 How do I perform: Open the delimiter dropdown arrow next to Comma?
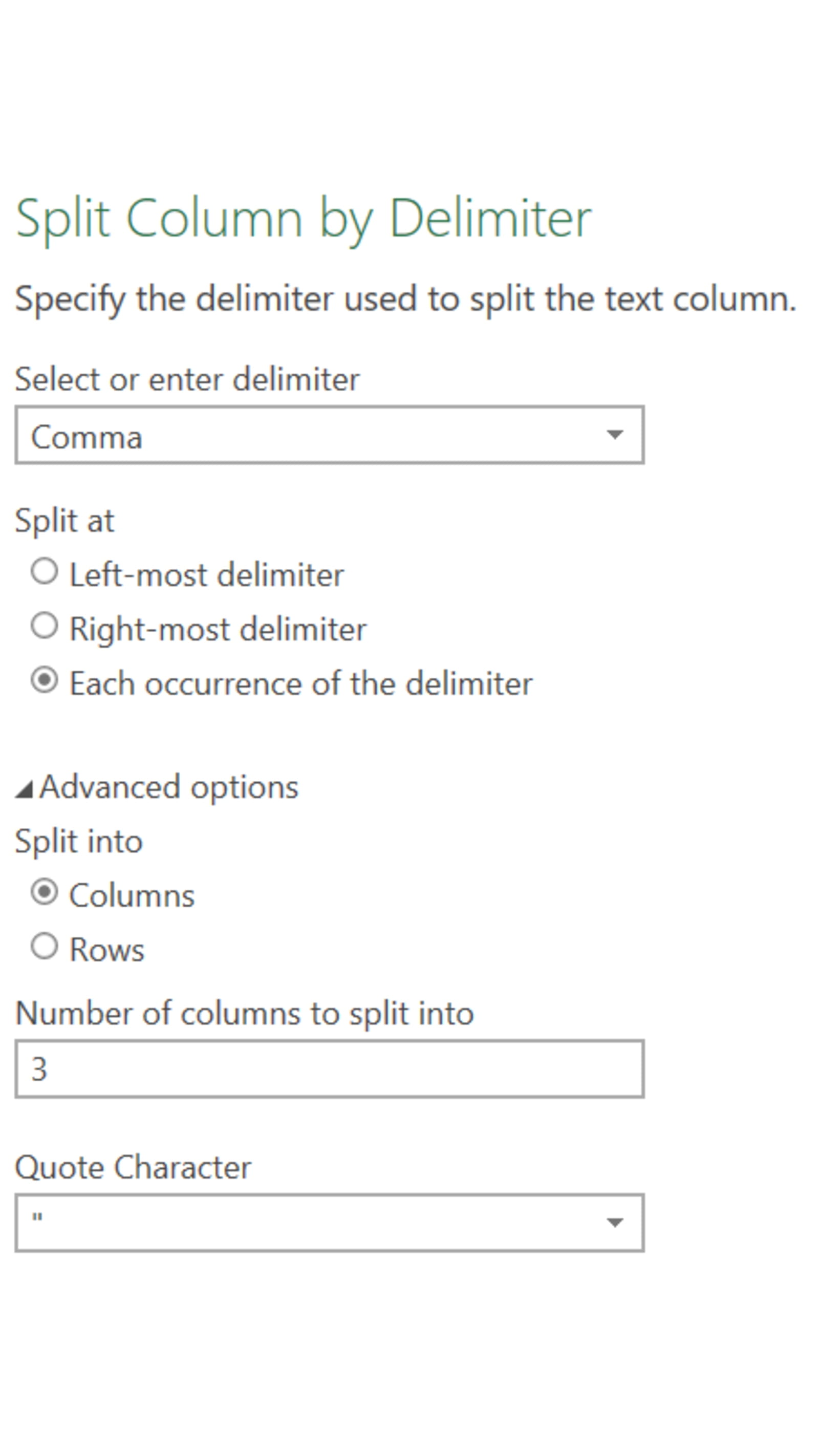614,435
